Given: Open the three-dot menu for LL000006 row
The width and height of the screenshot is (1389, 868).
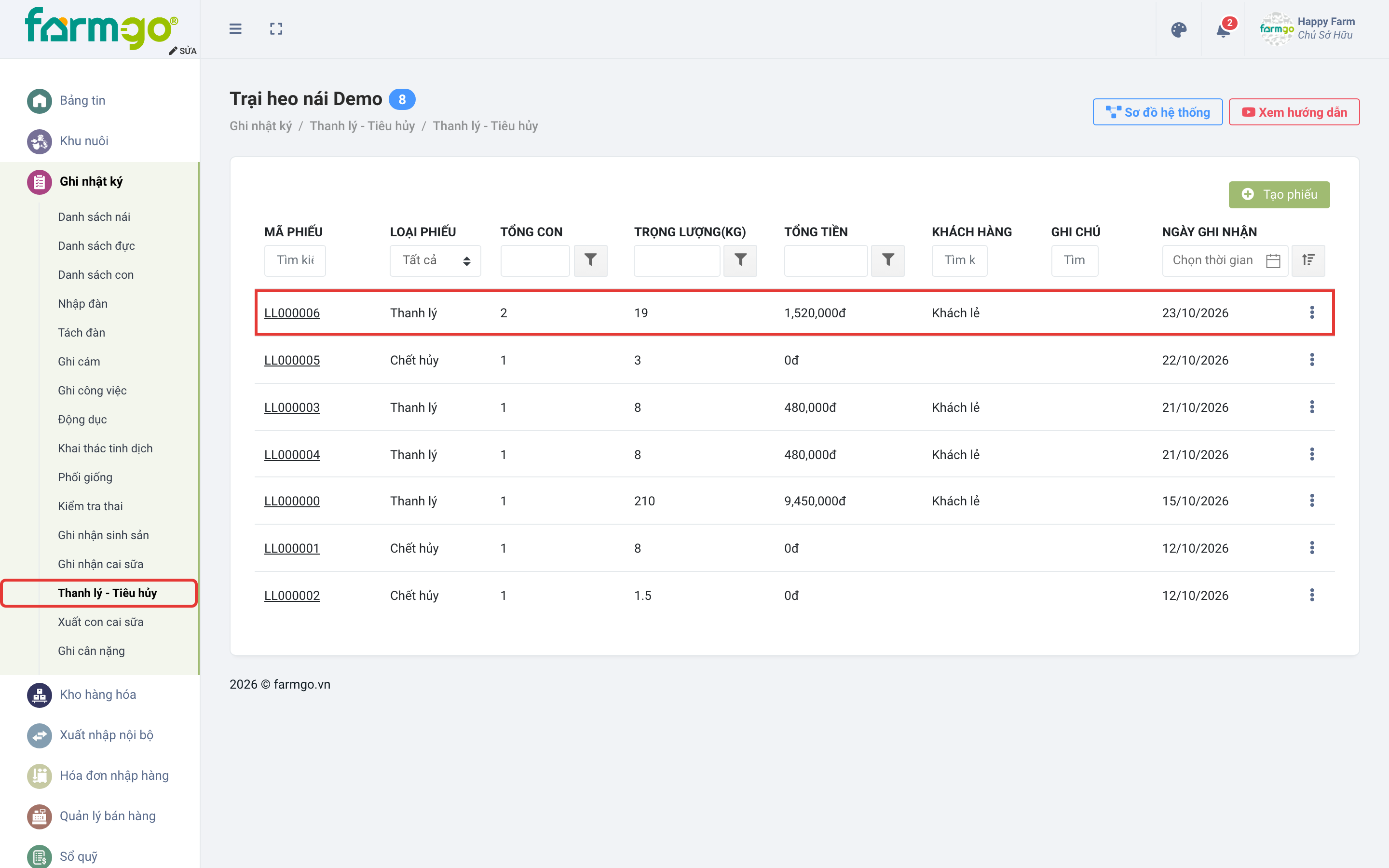Looking at the screenshot, I should (x=1311, y=312).
